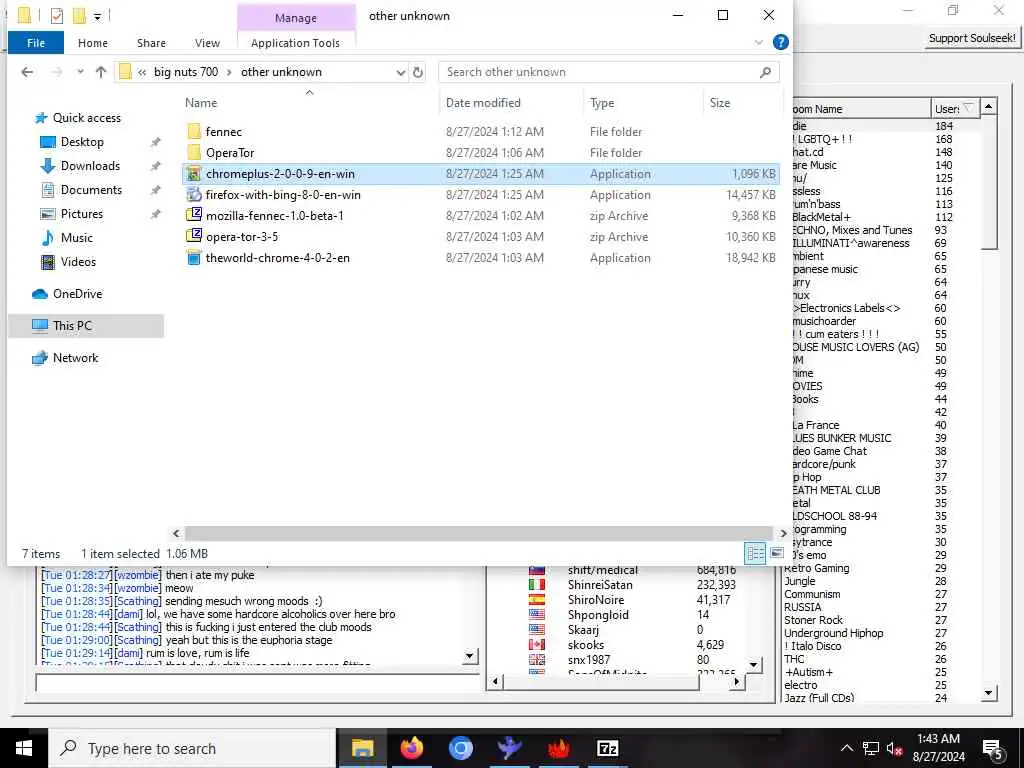Select the fennec folder icon

tap(194, 131)
